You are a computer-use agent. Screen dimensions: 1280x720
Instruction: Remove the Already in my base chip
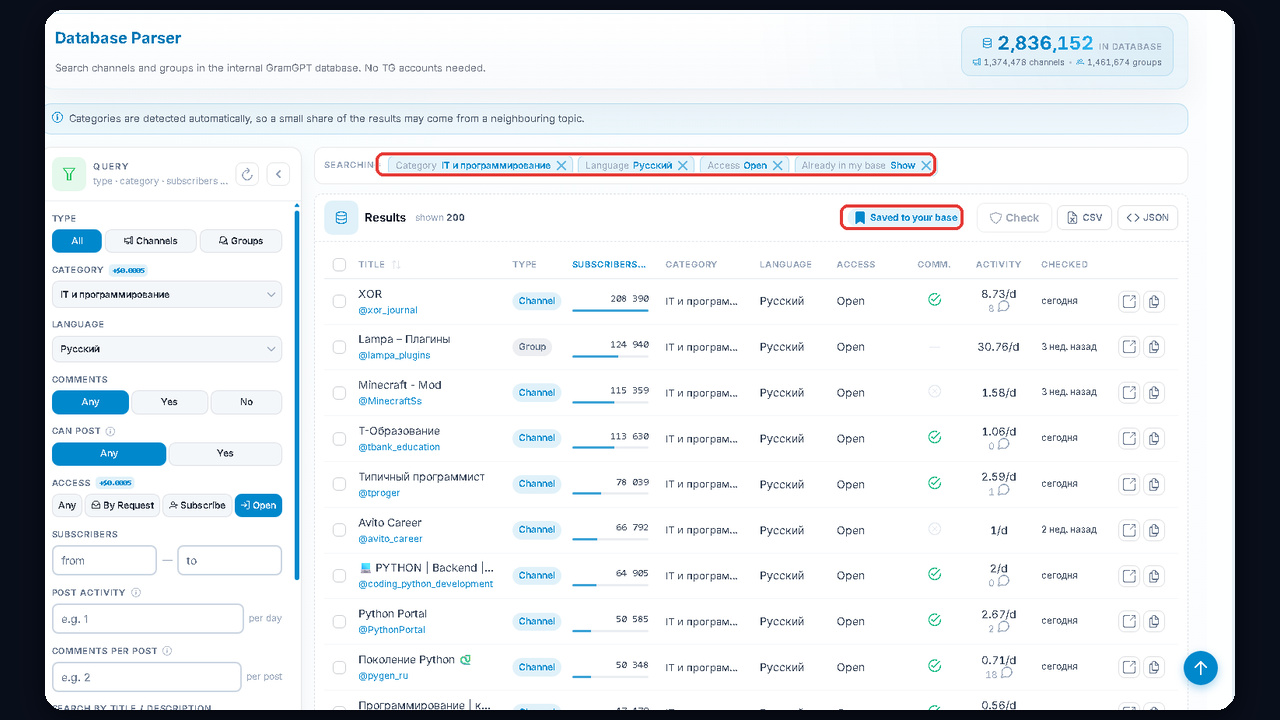926,165
